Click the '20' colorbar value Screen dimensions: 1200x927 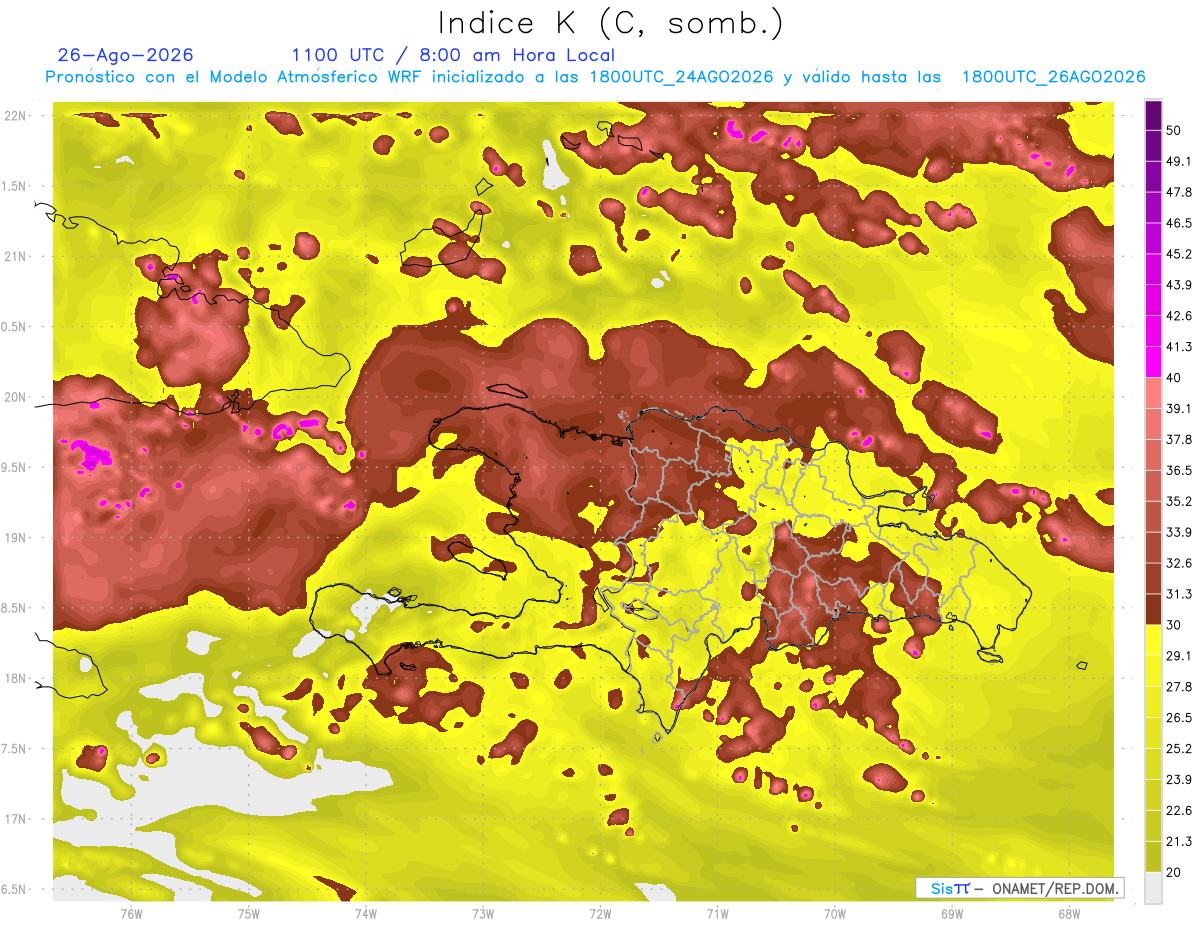point(1175,872)
